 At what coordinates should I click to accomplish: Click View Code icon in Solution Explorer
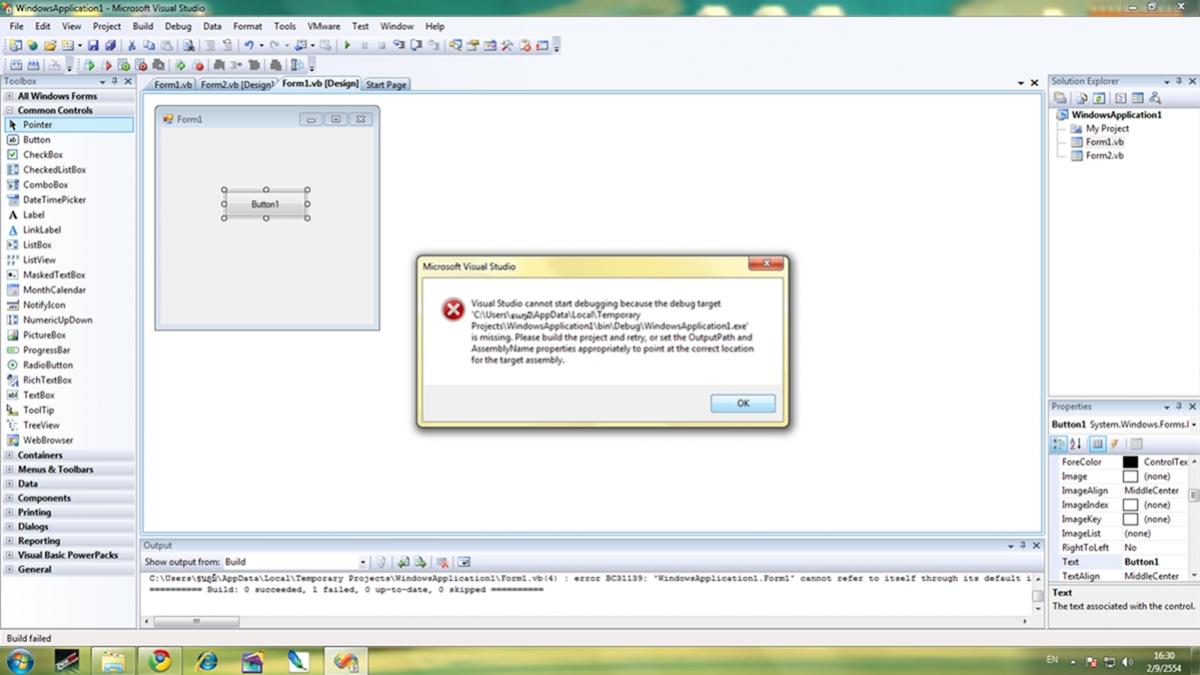tap(1121, 98)
